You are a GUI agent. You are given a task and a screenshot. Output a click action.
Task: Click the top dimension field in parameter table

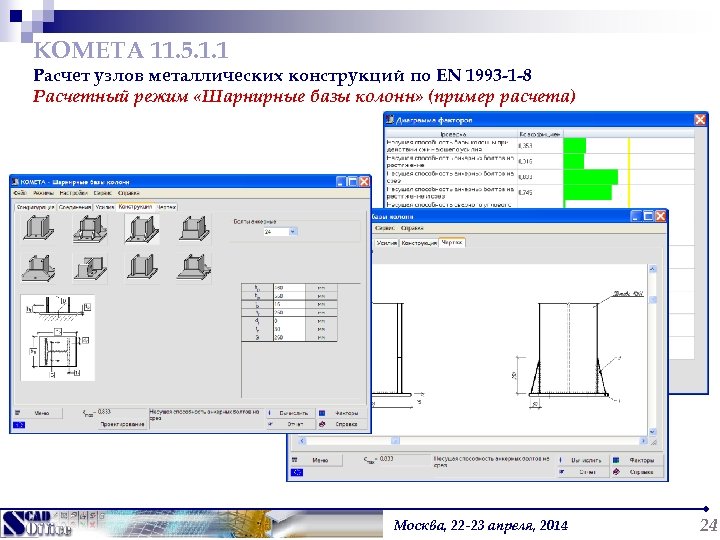coord(289,288)
